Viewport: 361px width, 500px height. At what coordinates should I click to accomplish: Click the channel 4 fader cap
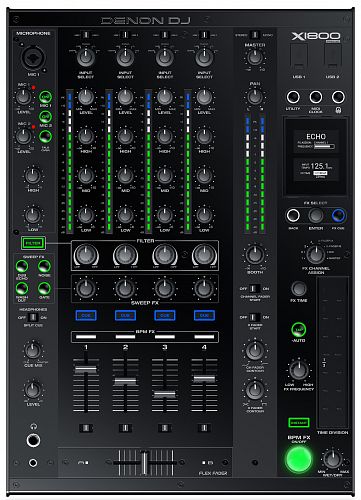point(204,379)
